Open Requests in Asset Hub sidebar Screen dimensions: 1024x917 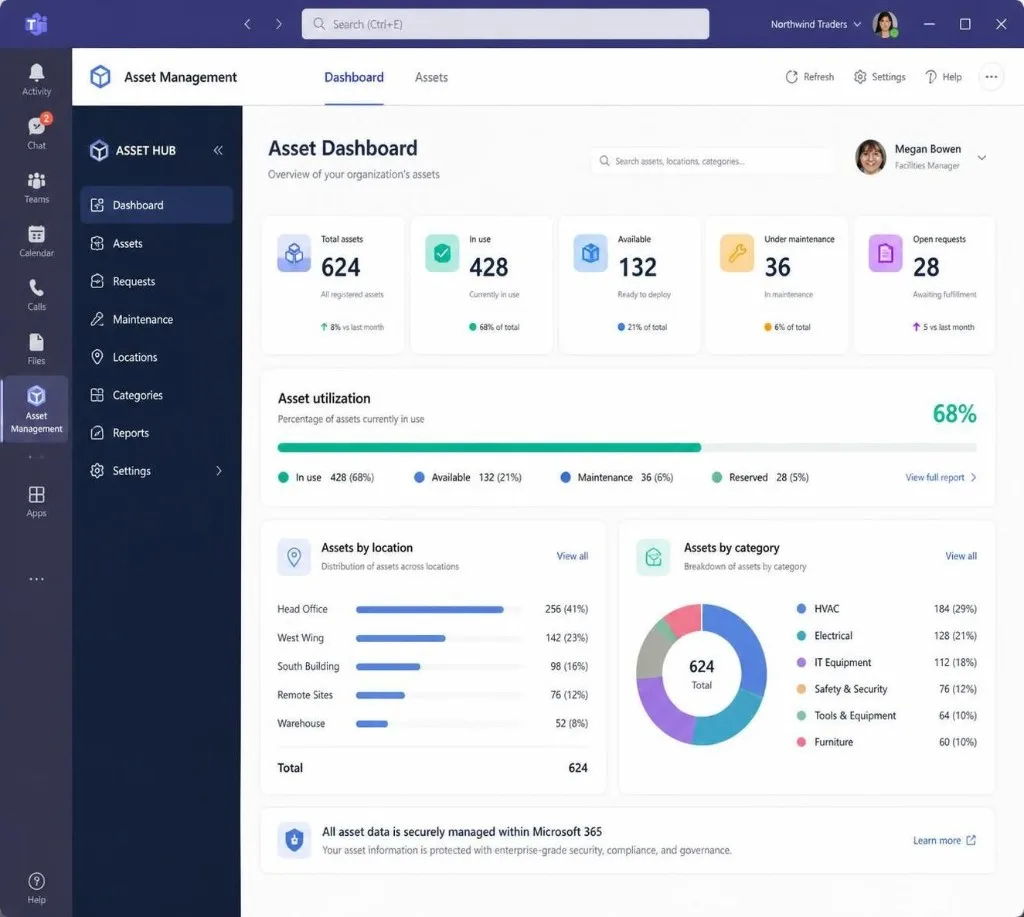coord(157,281)
